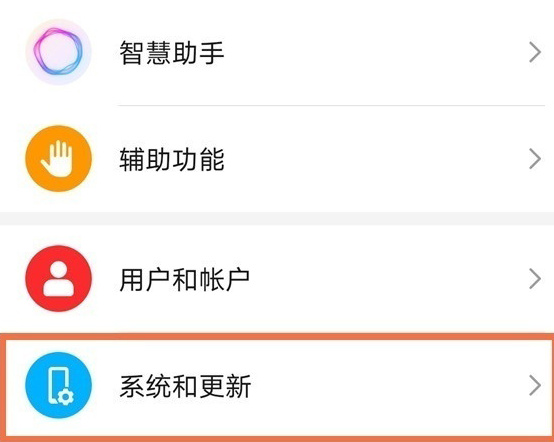Click the blank area in the 用户和帐户 row
554x442 pixels.
pyautogui.click(x=389, y=279)
